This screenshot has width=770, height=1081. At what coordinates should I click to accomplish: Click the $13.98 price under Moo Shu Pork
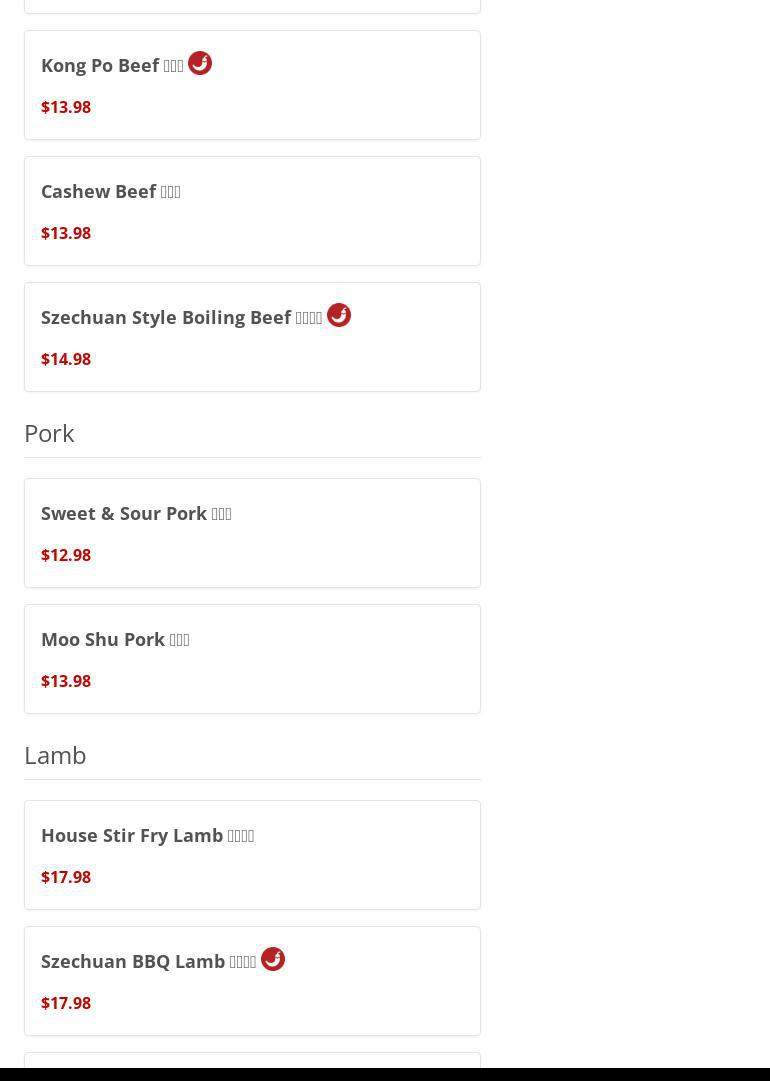point(66,681)
